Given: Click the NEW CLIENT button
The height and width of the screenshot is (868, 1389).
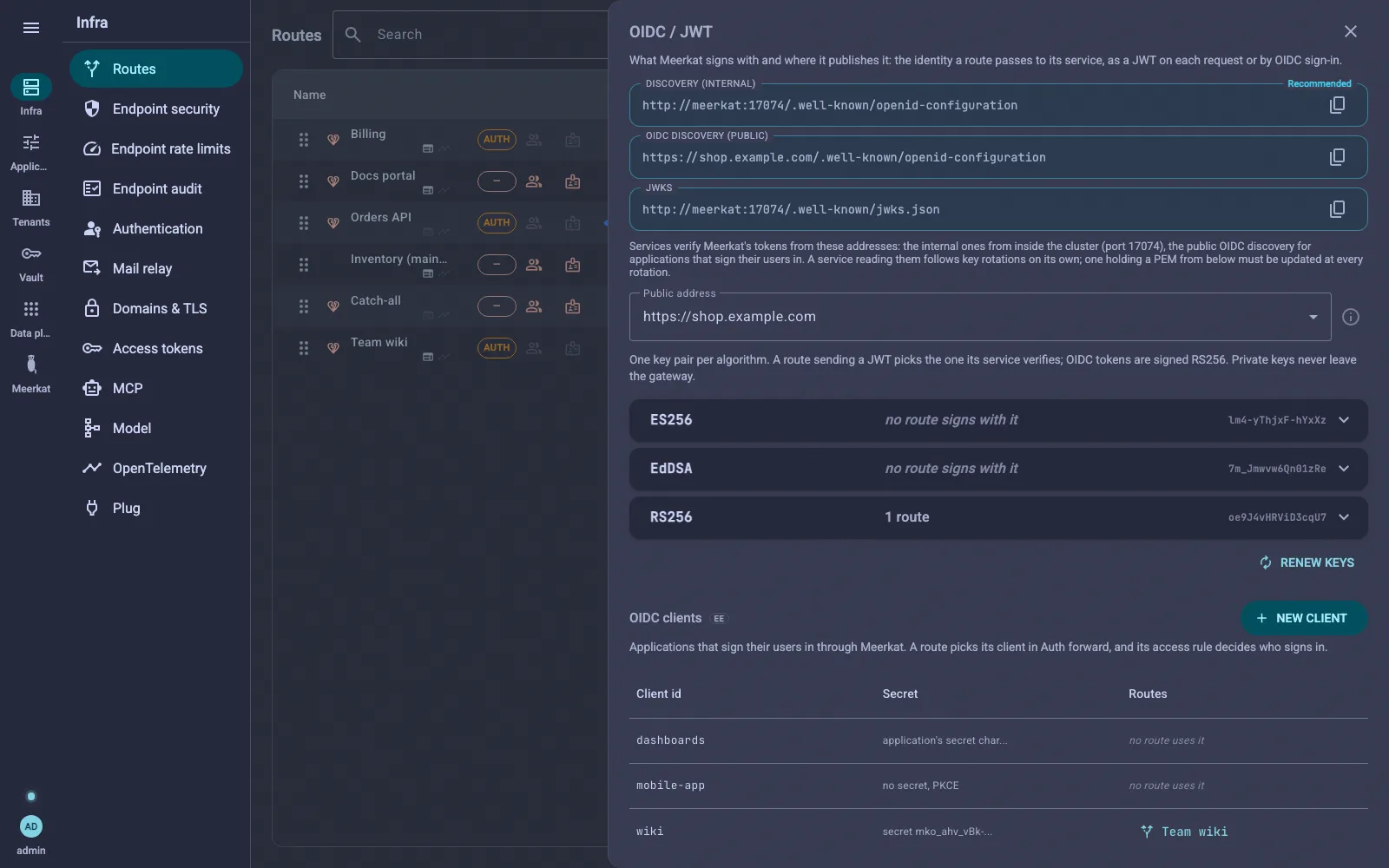Looking at the screenshot, I should click(1304, 618).
